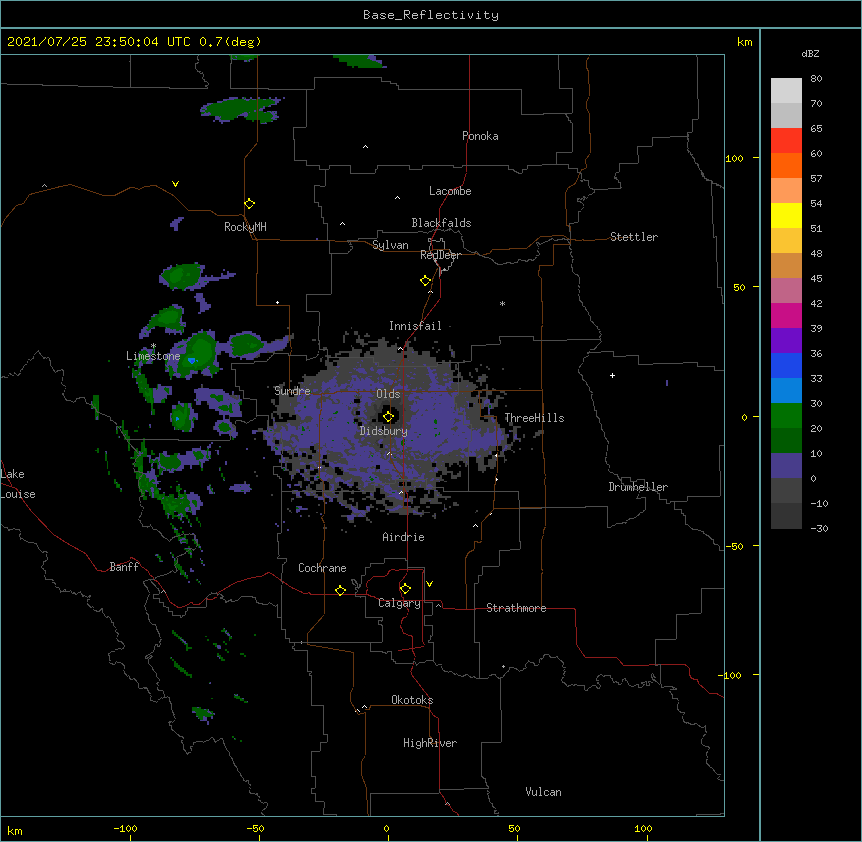Click the yellow diamond marker above RockyMH
Image resolution: width=862 pixels, height=842 pixels.
click(249, 204)
